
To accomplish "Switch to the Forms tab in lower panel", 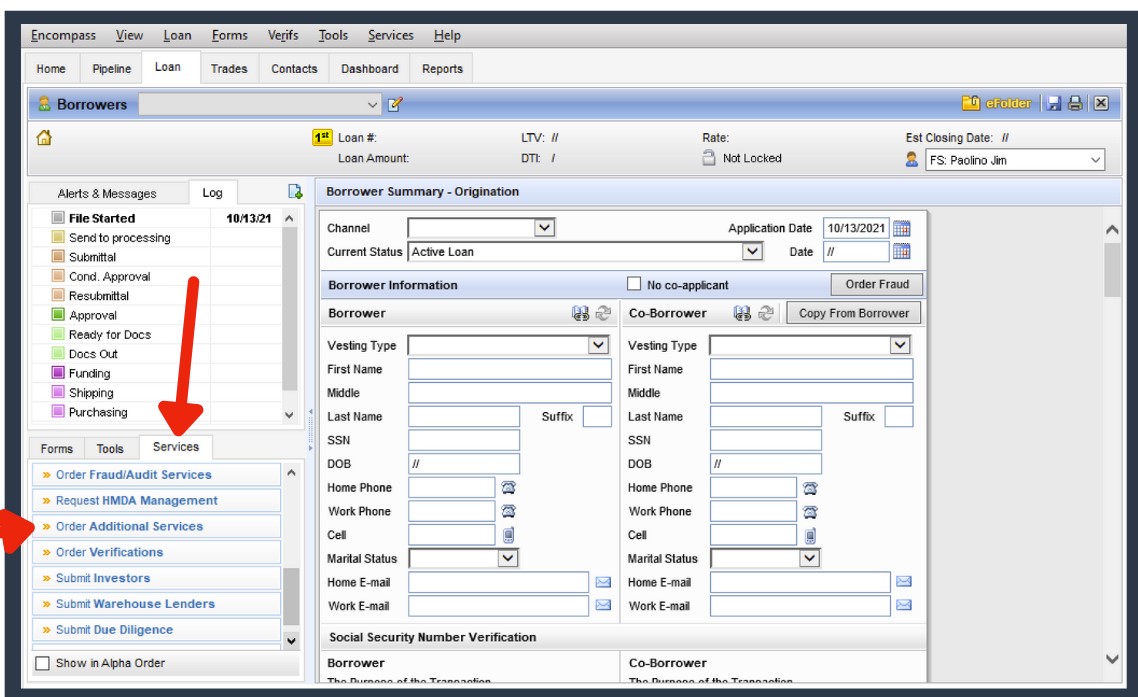I will click(x=57, y=449).
